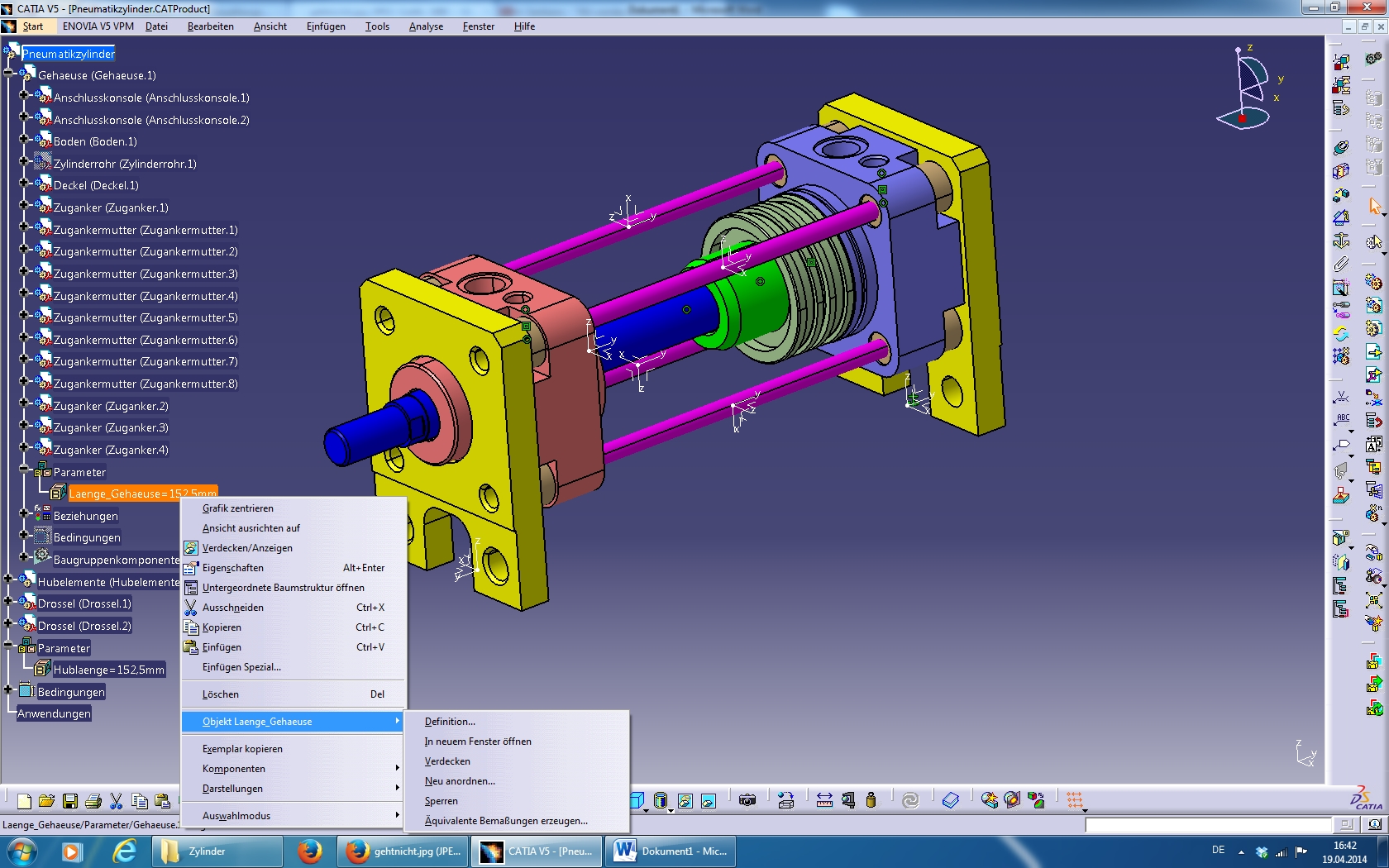This screenshot has width=1389, height=868.
Task: Expand the Drossel (Drossel.1) node
Action: 8,601
